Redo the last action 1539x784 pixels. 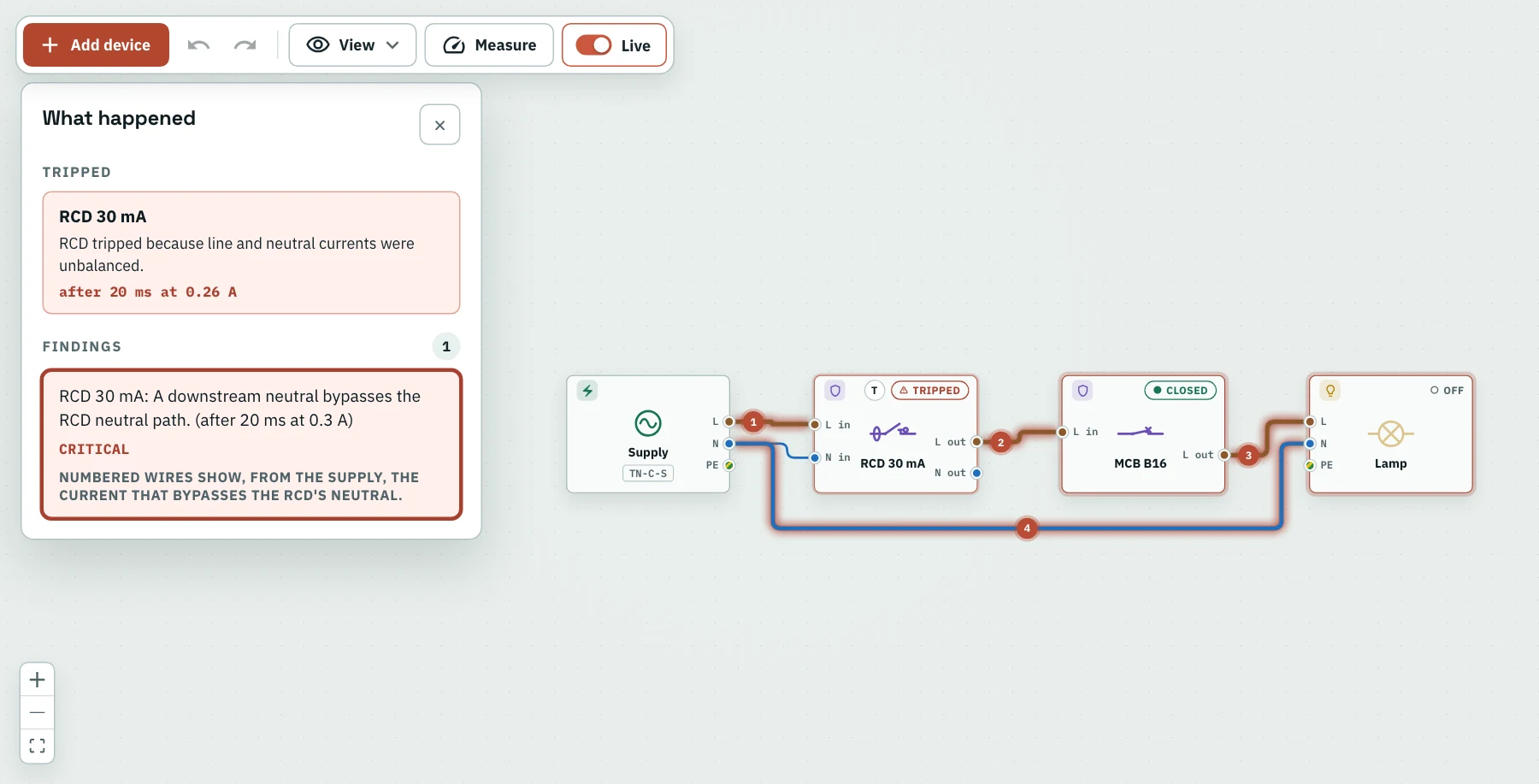245,45
